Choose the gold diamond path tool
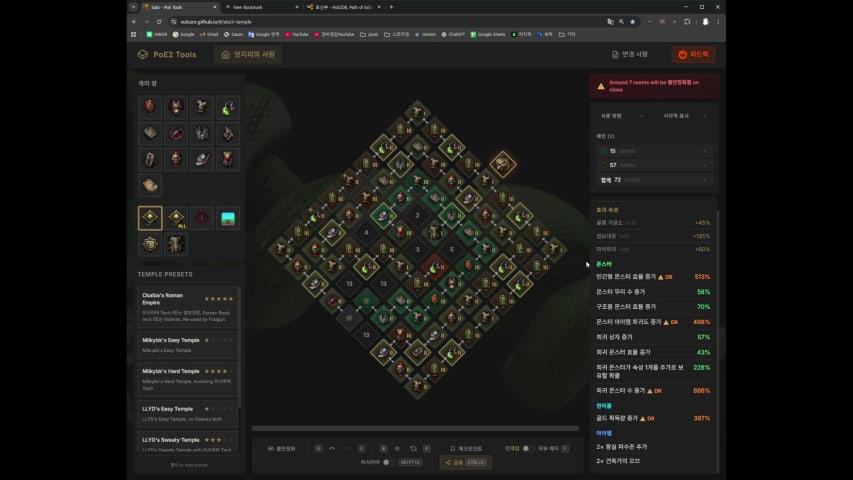The width and height of the screenshot is (853, 480). tap(150, 218)
